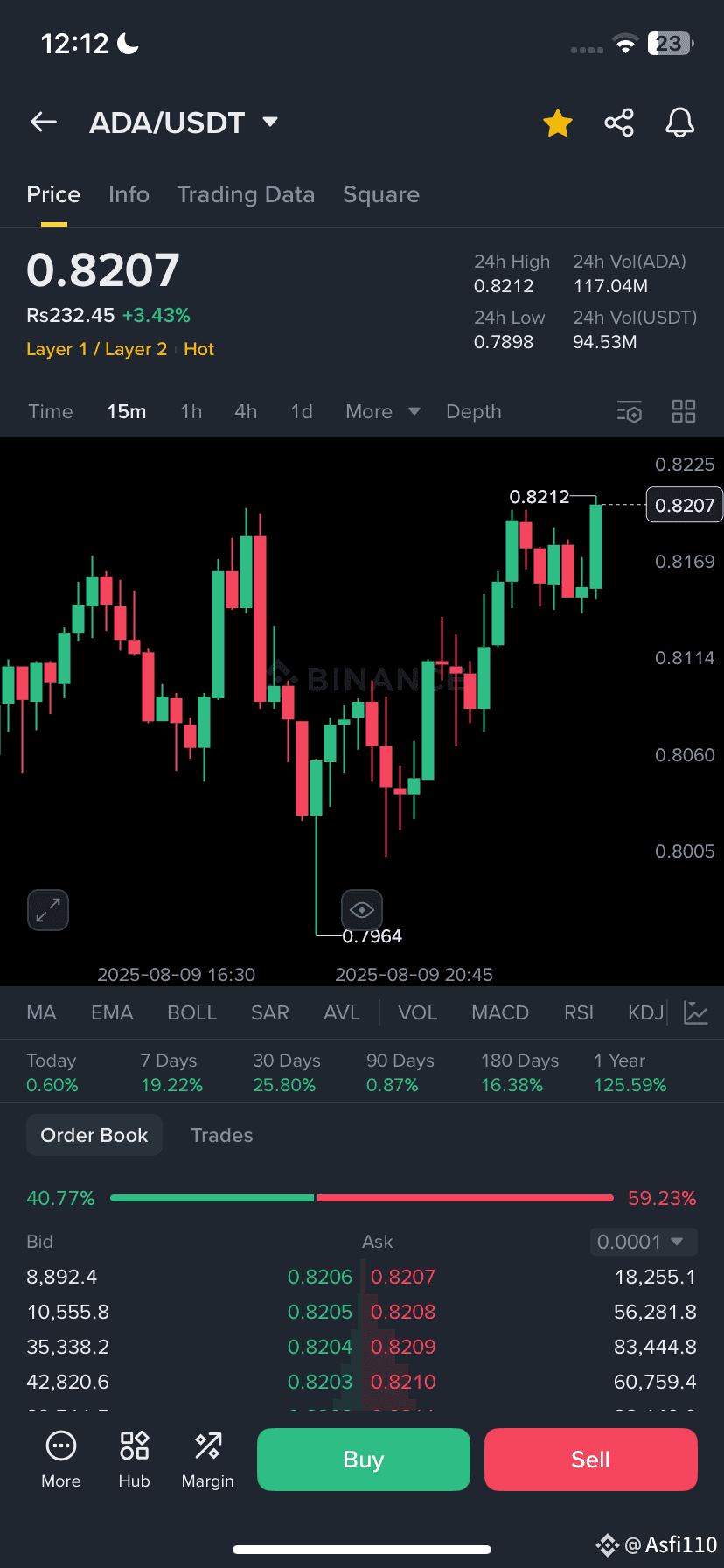724x1568 pixels.
Task: Open the Info tab
Action: click(x=129, y=194)
